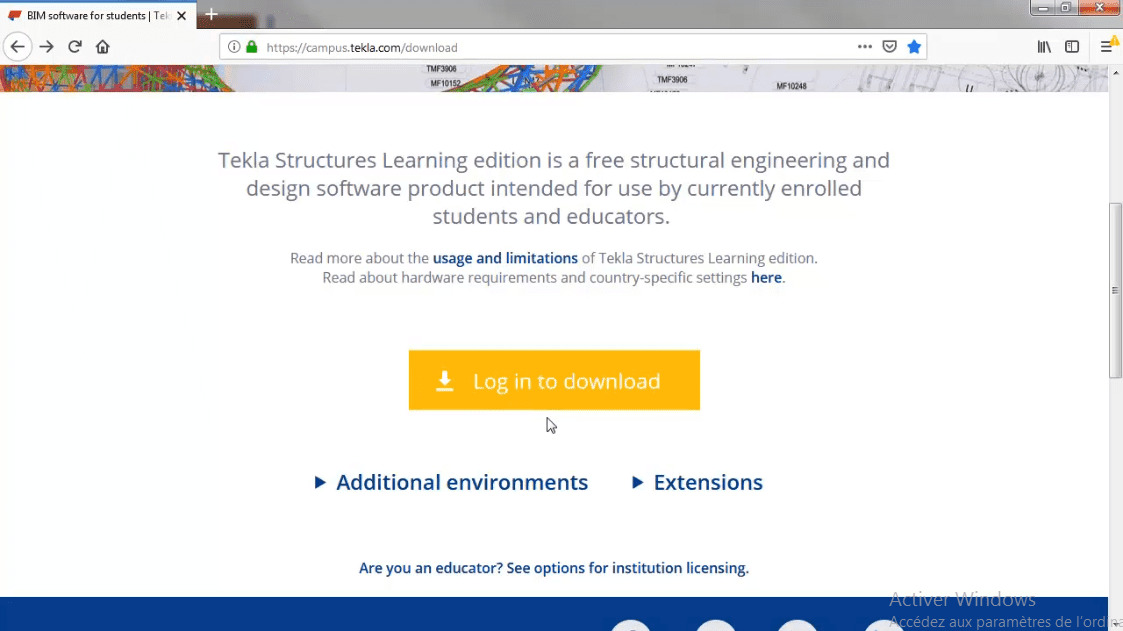Reload the Tekla download page
1123x631 pixels.
point(74,47)
